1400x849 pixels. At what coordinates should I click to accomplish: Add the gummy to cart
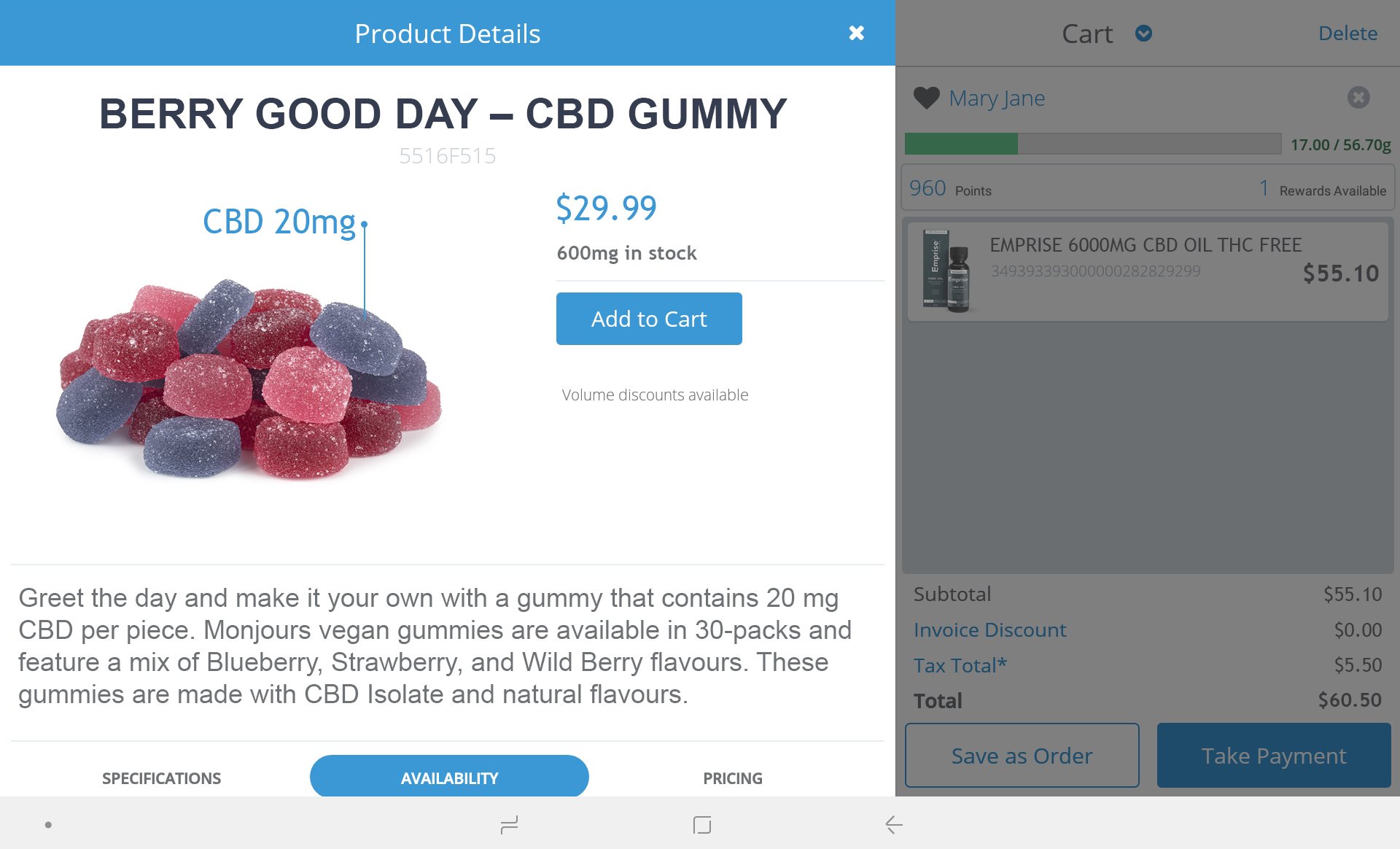click(x=649, y=319)
